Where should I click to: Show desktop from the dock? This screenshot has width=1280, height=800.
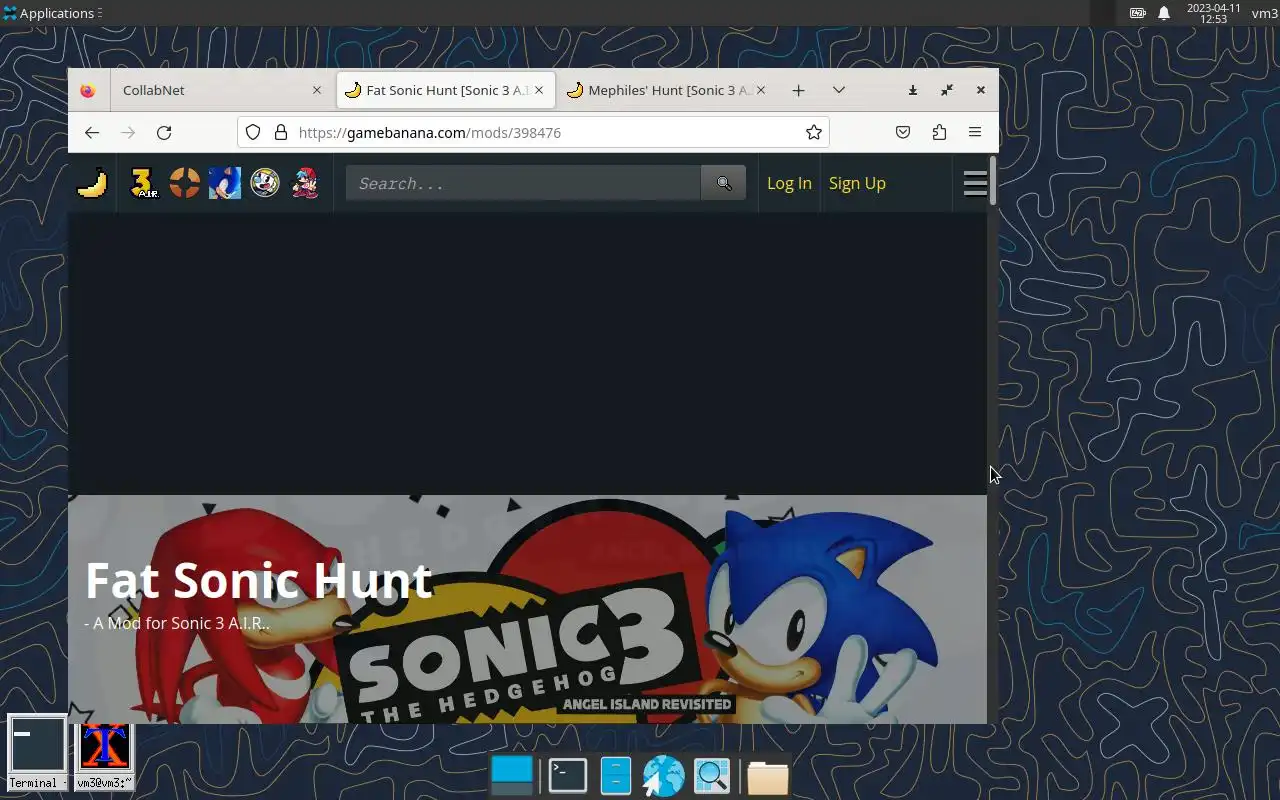point(513,776)
